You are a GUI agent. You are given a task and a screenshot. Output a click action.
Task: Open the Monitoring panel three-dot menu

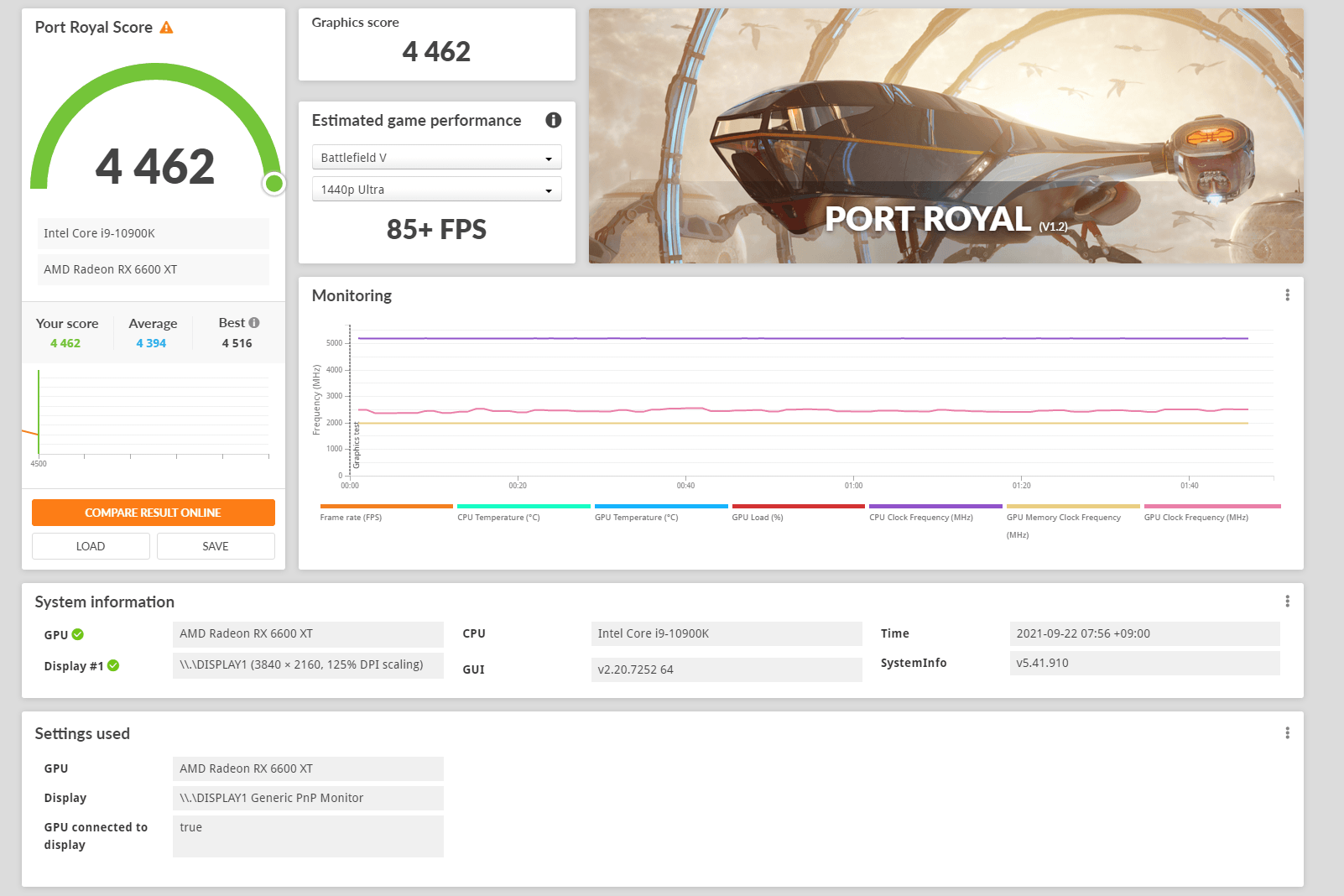point(1287,295)
